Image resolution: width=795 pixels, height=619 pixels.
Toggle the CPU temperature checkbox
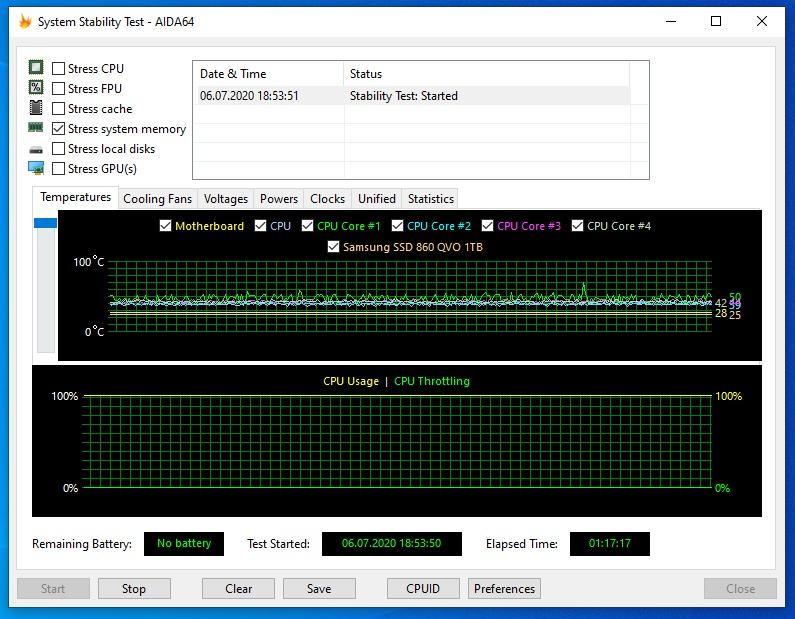click(x=260, y=226)
